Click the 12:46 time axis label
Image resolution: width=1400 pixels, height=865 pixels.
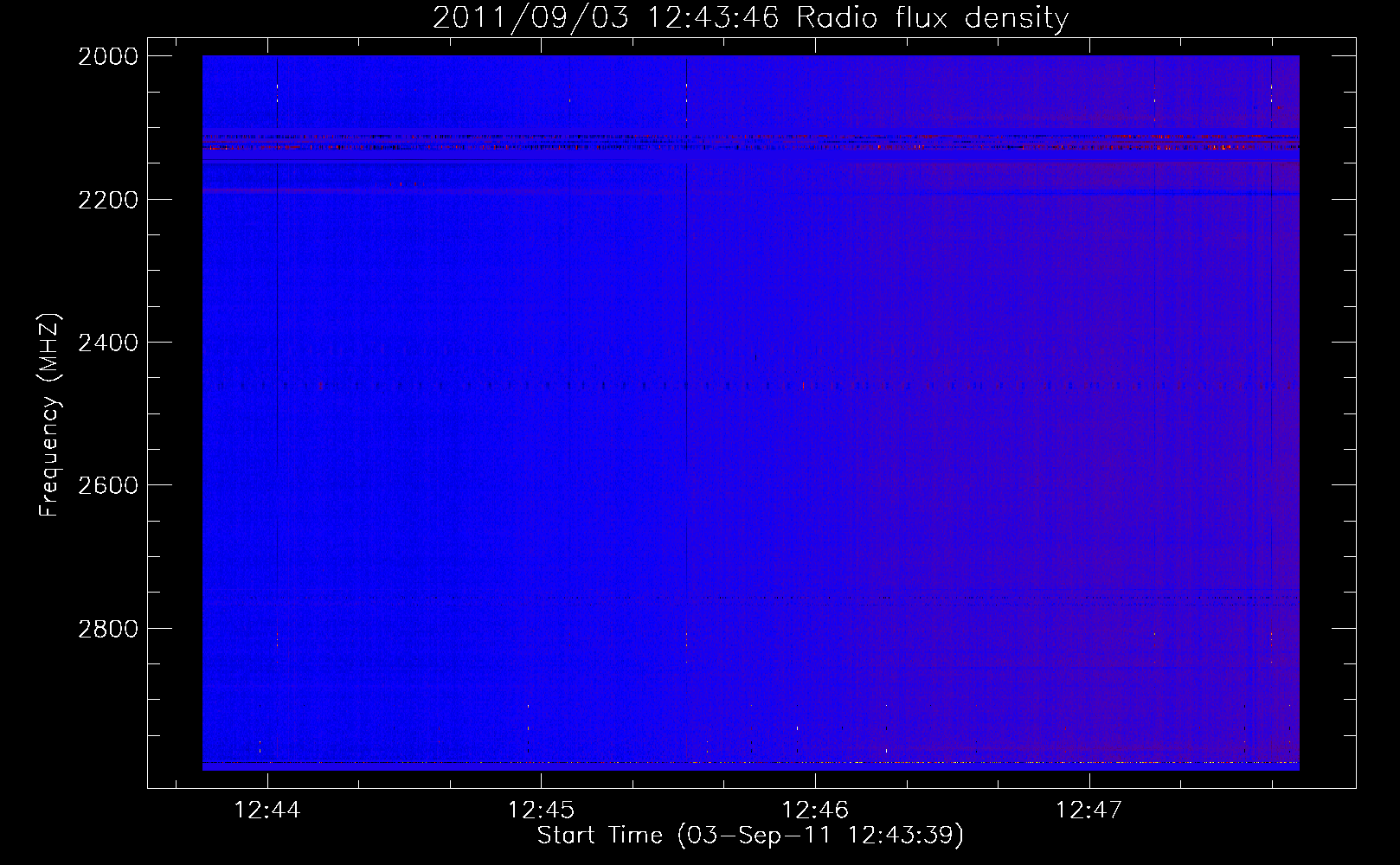click(815, 811)
